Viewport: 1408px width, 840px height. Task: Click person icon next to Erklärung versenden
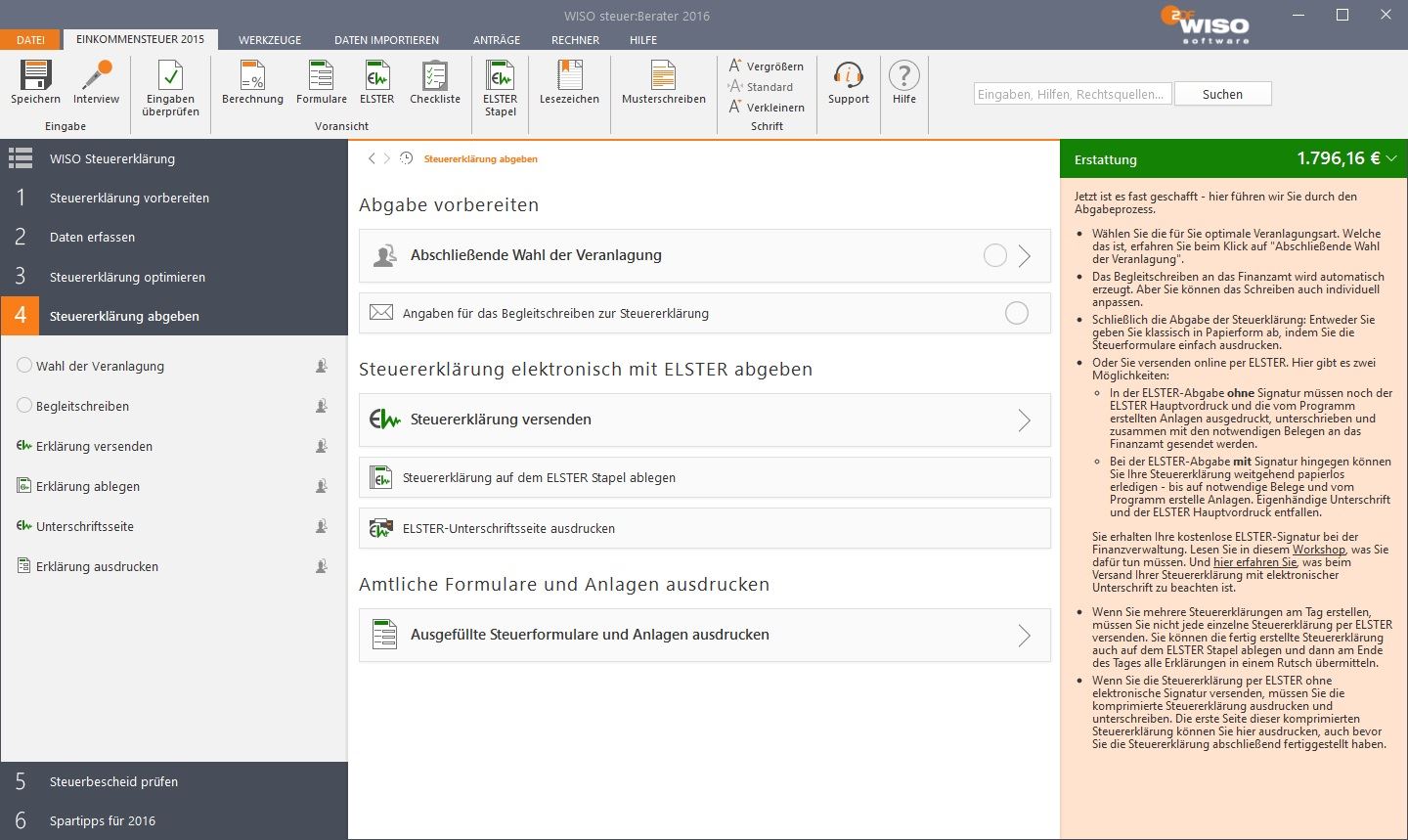[322, 446]
